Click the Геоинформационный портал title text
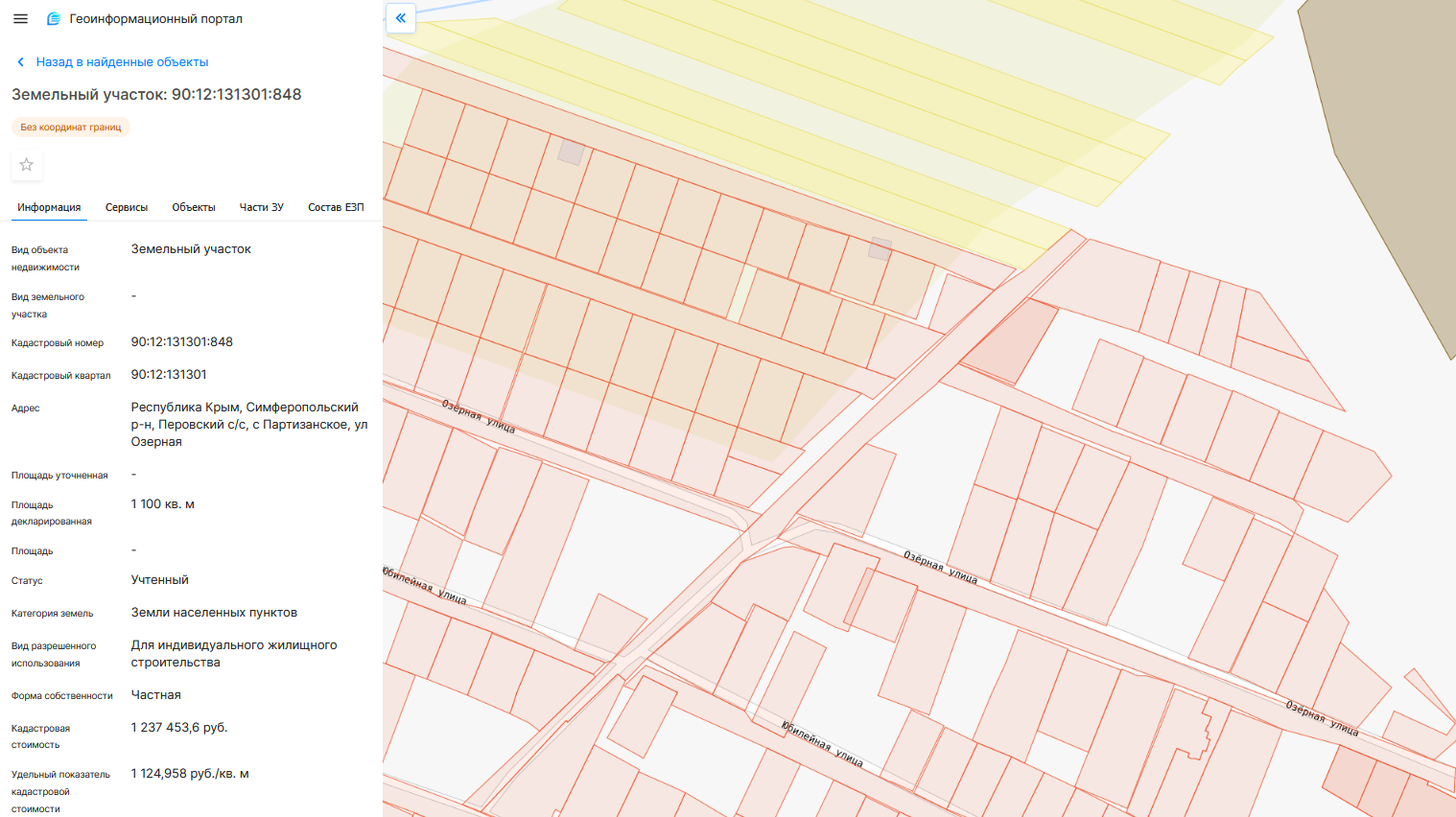 (x=155, y=19)
